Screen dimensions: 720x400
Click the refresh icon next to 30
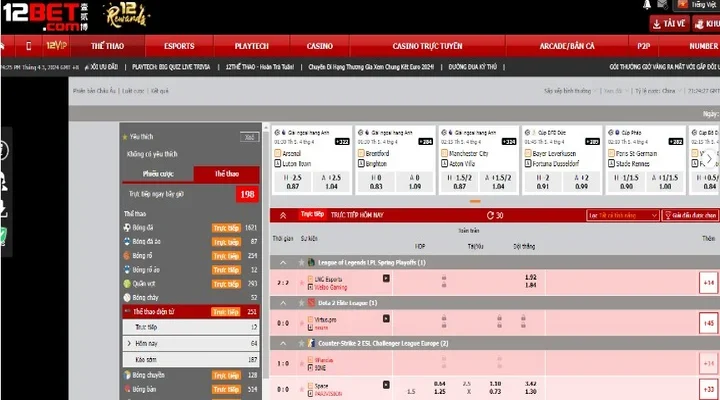tap(489, 215)
